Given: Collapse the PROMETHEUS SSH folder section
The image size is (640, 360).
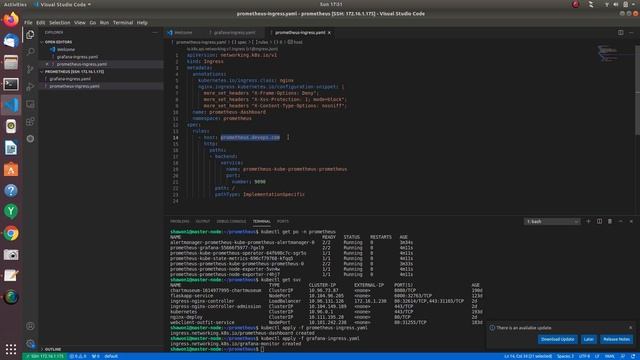Looking at the screenshot, I should pyautogui.click(x=73, y=71).
